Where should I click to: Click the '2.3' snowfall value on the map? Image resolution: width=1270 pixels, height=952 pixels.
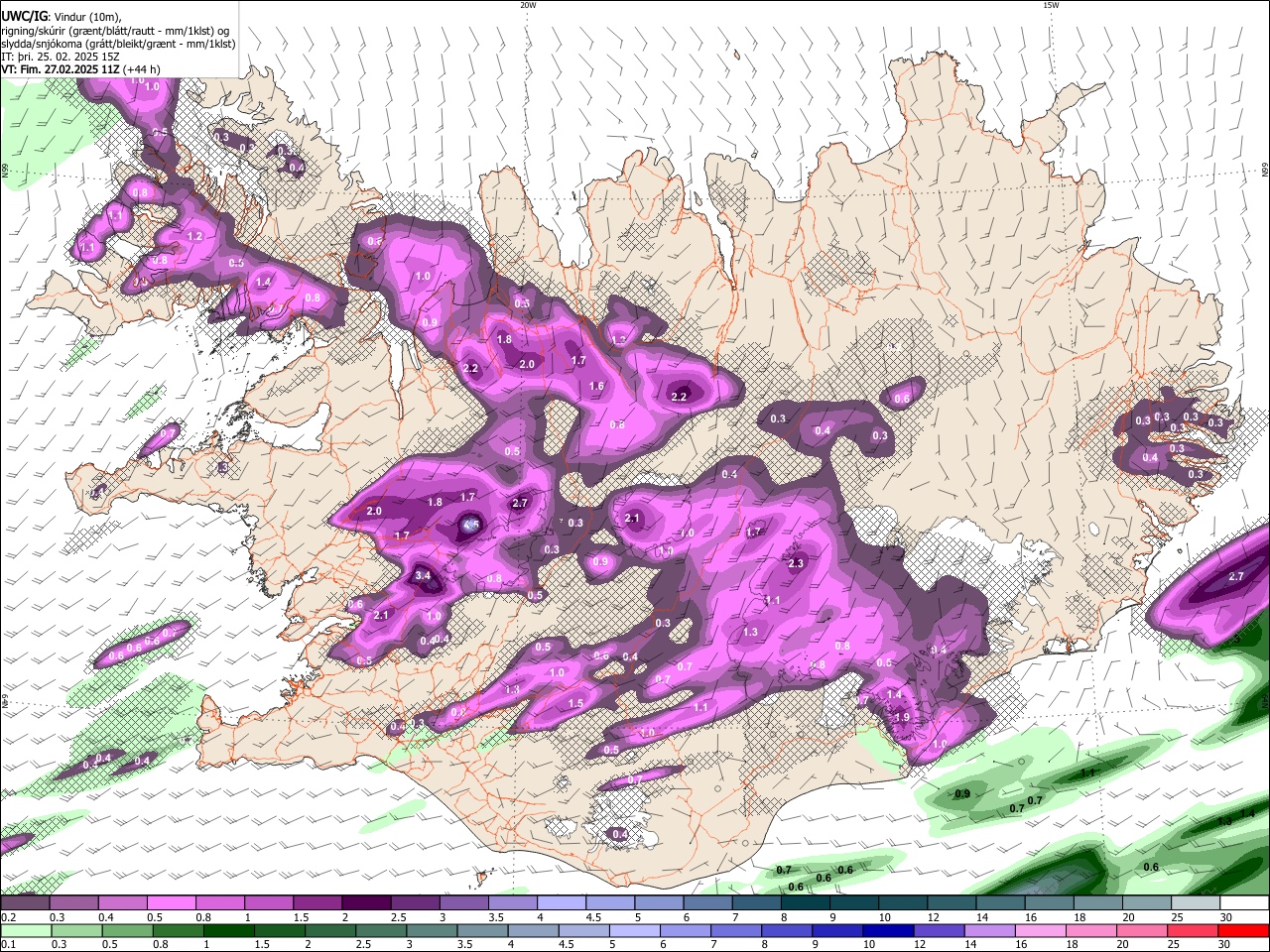coord(796,563)
